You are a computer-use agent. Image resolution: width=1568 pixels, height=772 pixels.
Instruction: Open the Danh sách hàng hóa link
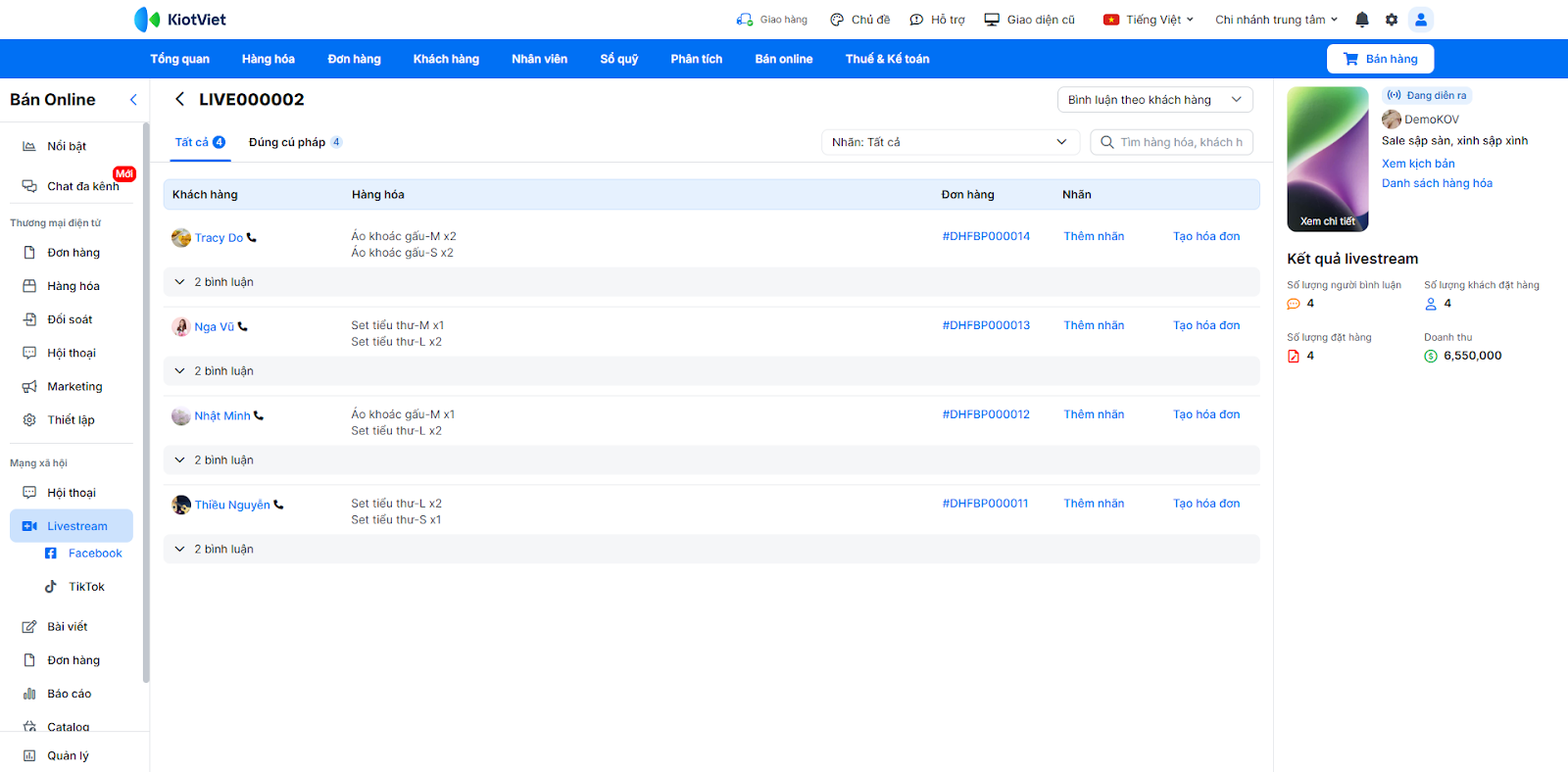(1437, 183)
